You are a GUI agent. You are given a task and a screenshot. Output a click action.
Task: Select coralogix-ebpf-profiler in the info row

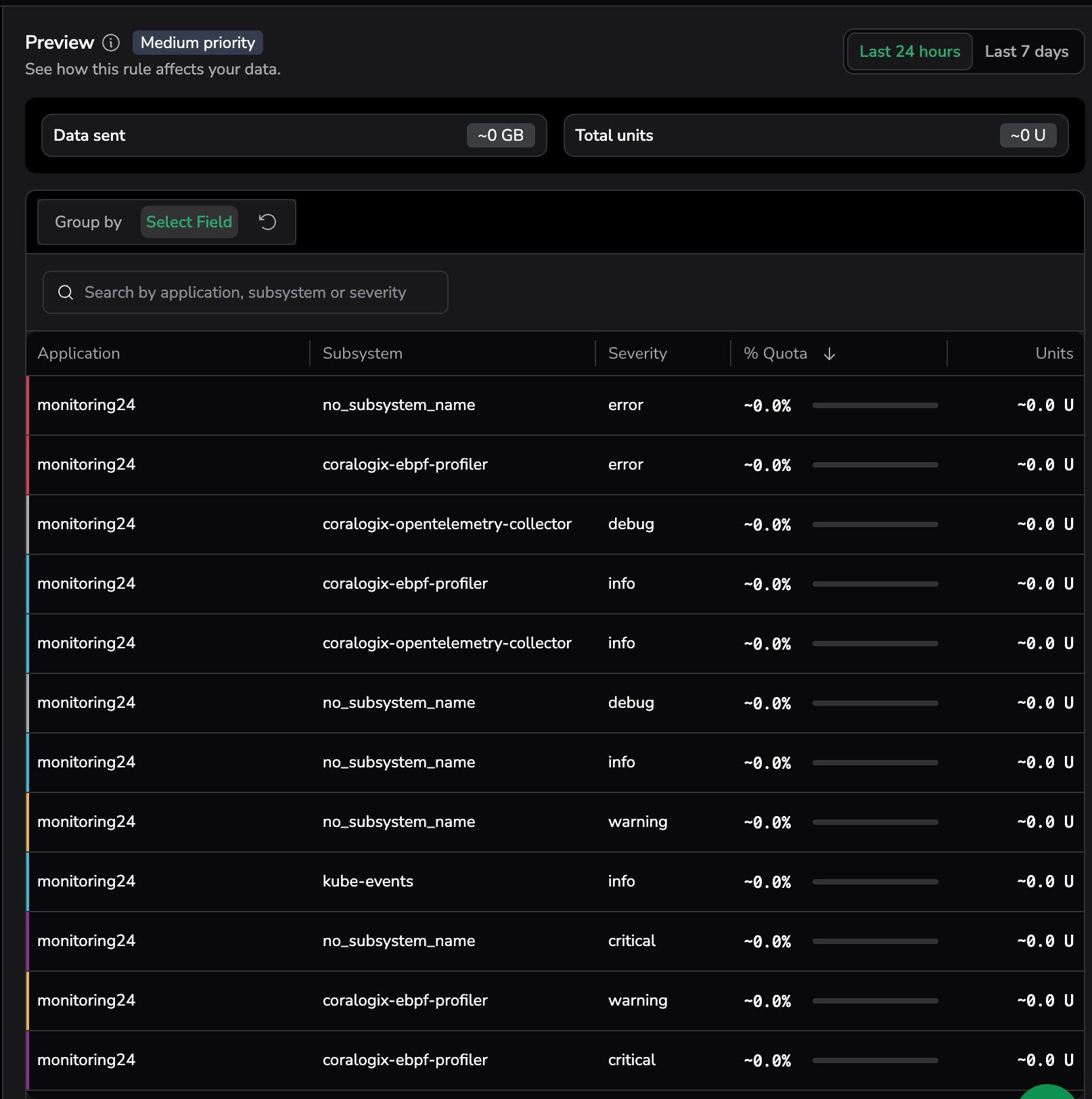click(x=405, y=583)
